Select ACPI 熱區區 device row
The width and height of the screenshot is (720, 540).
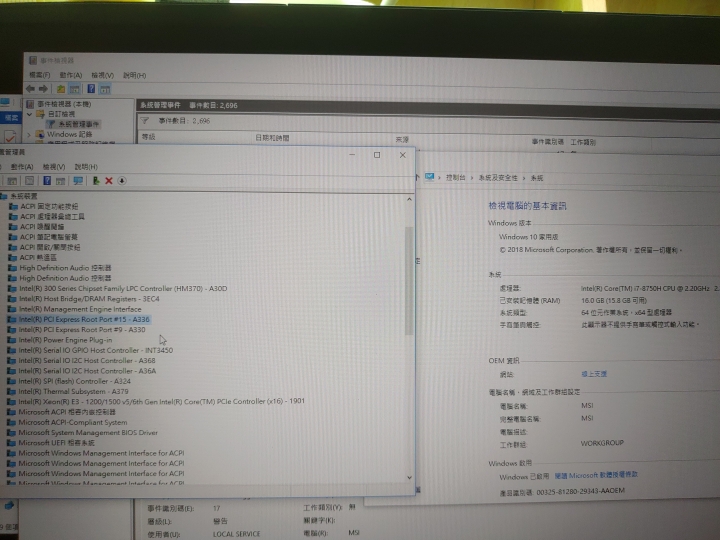38,258
